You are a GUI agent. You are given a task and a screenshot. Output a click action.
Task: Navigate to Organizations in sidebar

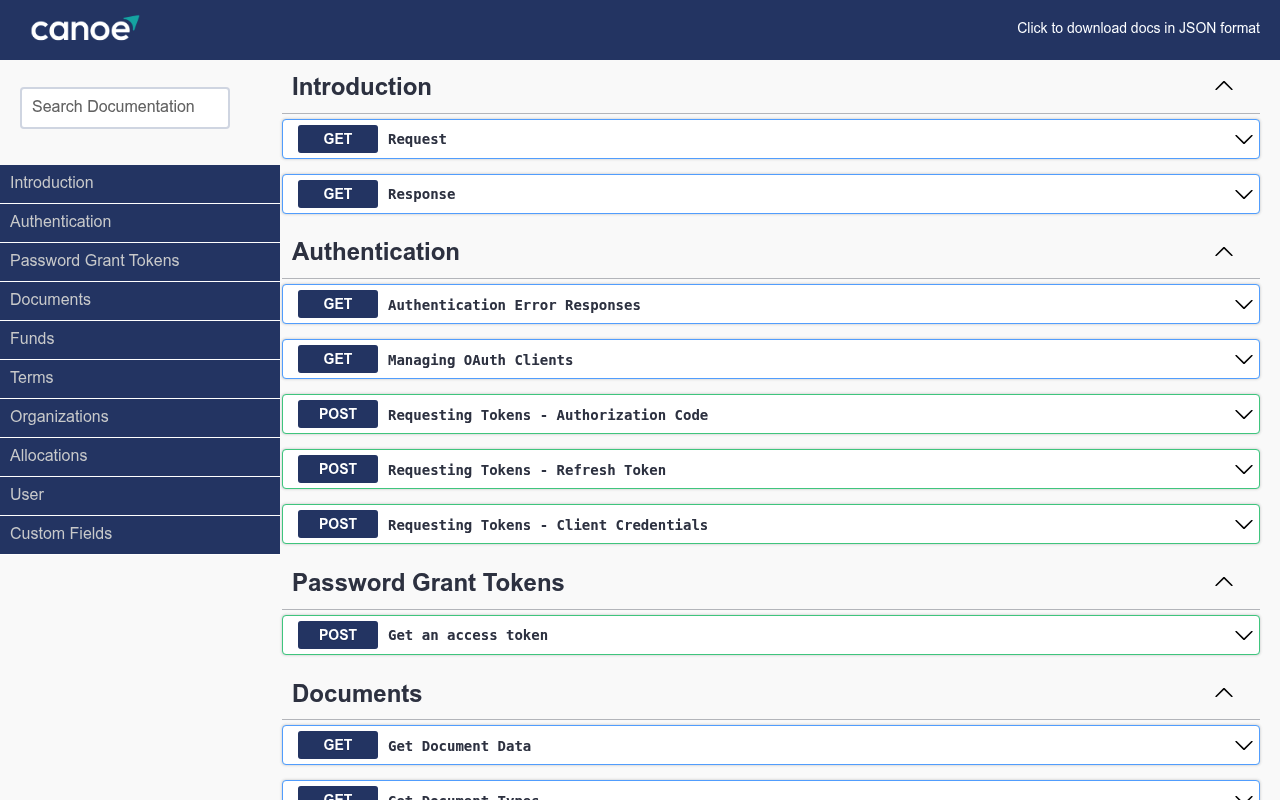pos(140,417)
